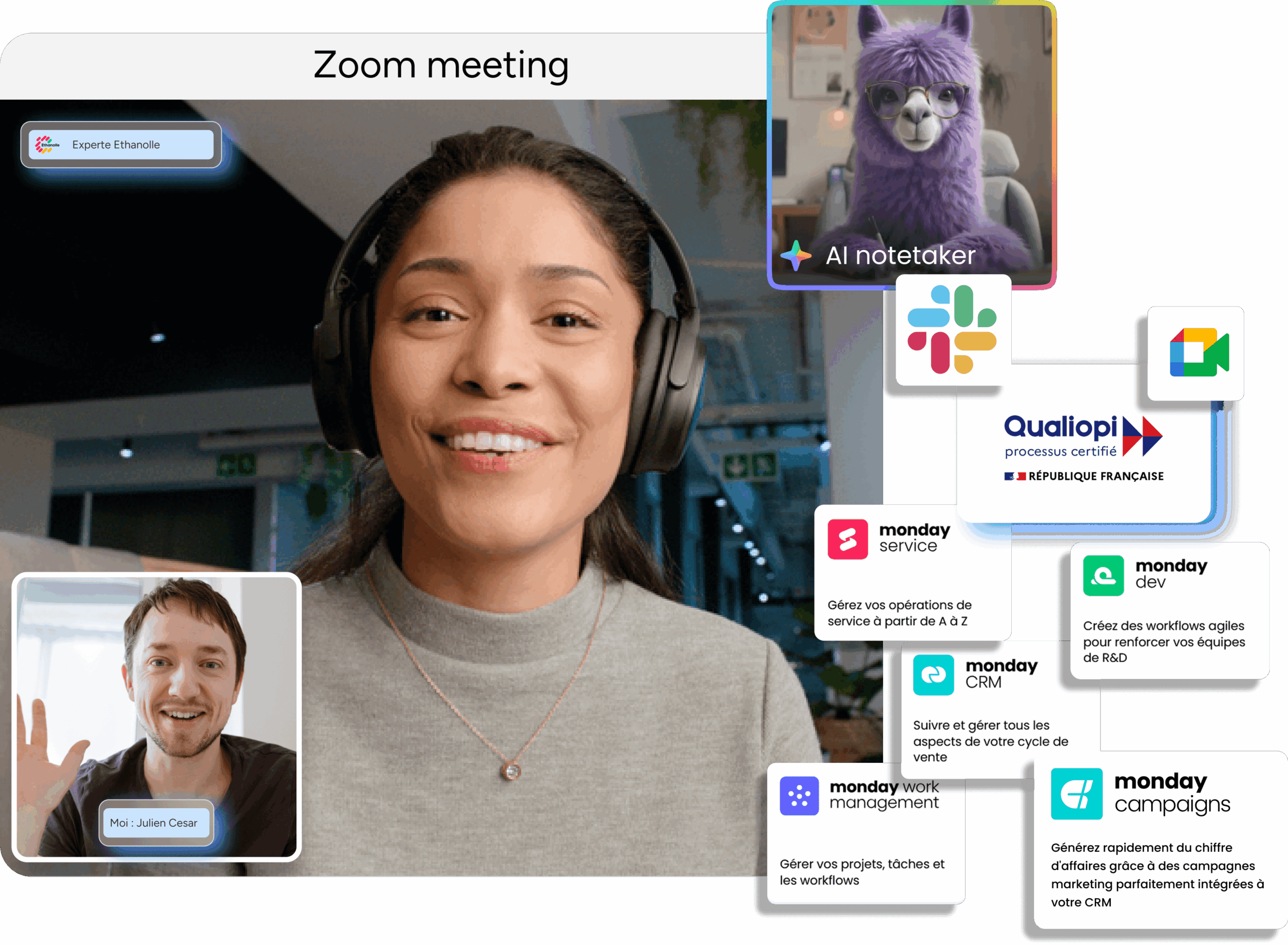Click text 'Gérer vos projets, tâches et les workflows'
Screen dimensions: 1288x945
pos(861,872)
